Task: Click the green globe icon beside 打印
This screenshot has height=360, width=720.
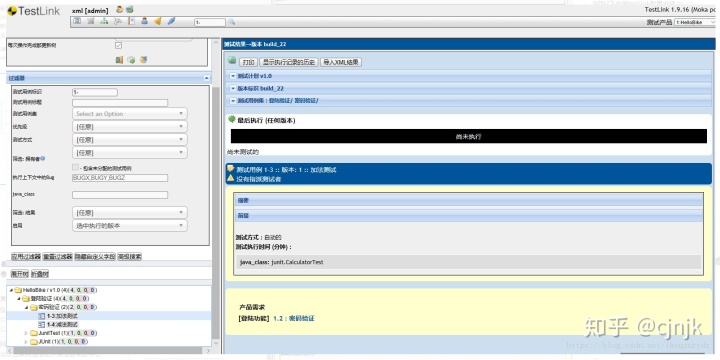Action: point(232,61)
